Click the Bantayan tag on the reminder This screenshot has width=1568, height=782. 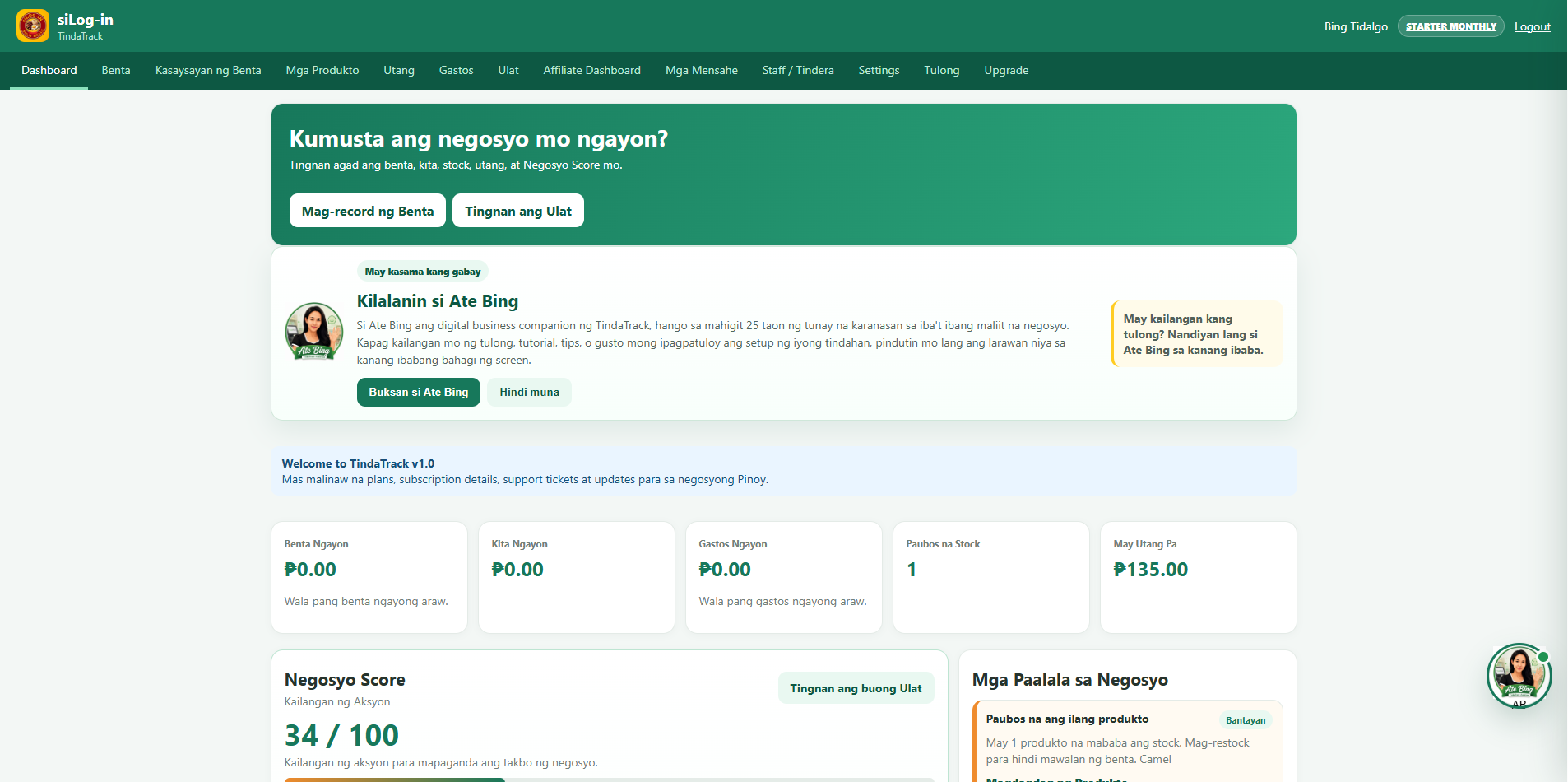1246,720
